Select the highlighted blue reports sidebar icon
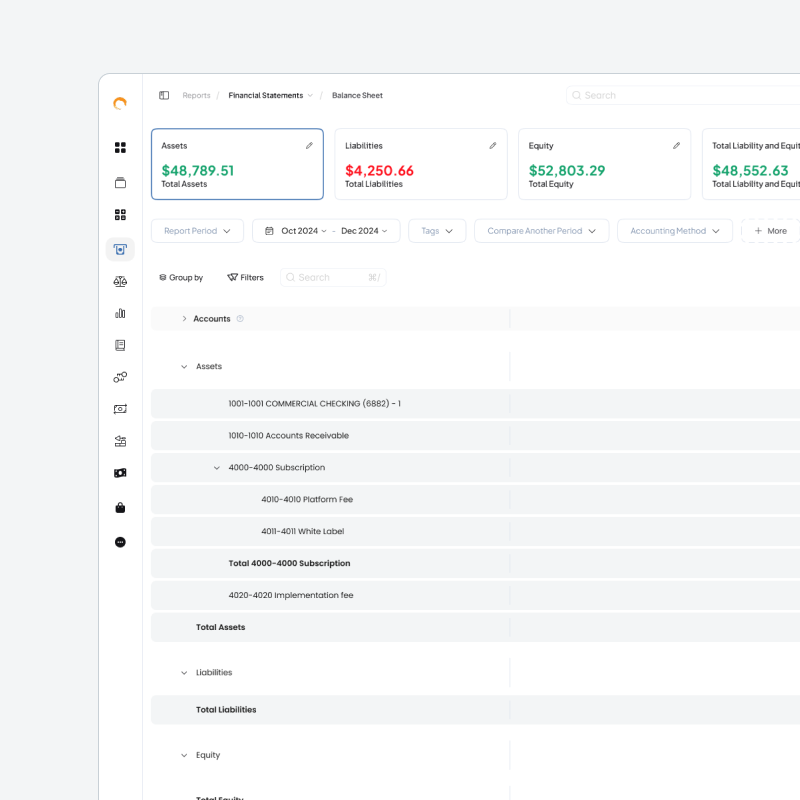 [120, 249]
